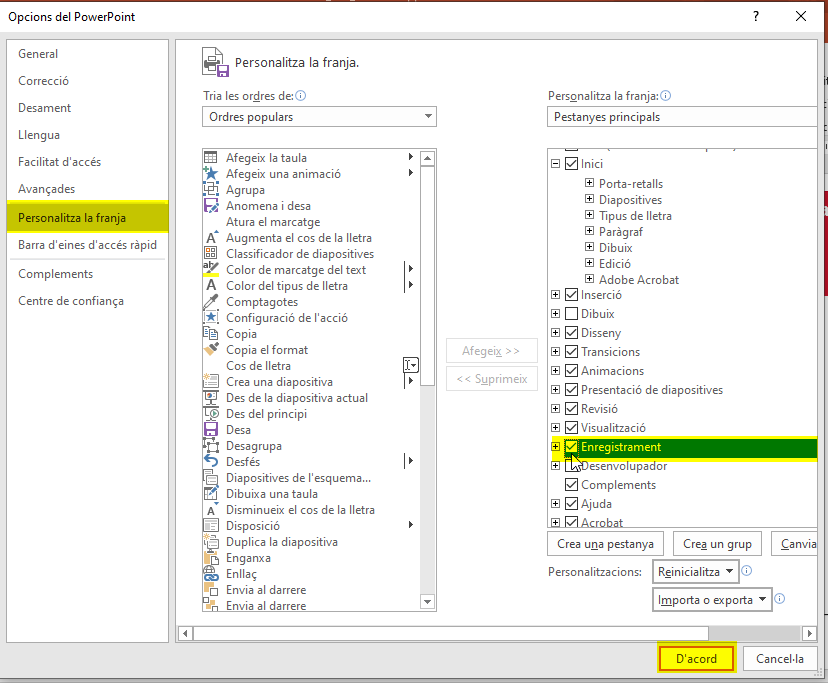Confirm with the D'acord button
The image size is (828, 683).
tap(696, 659)
